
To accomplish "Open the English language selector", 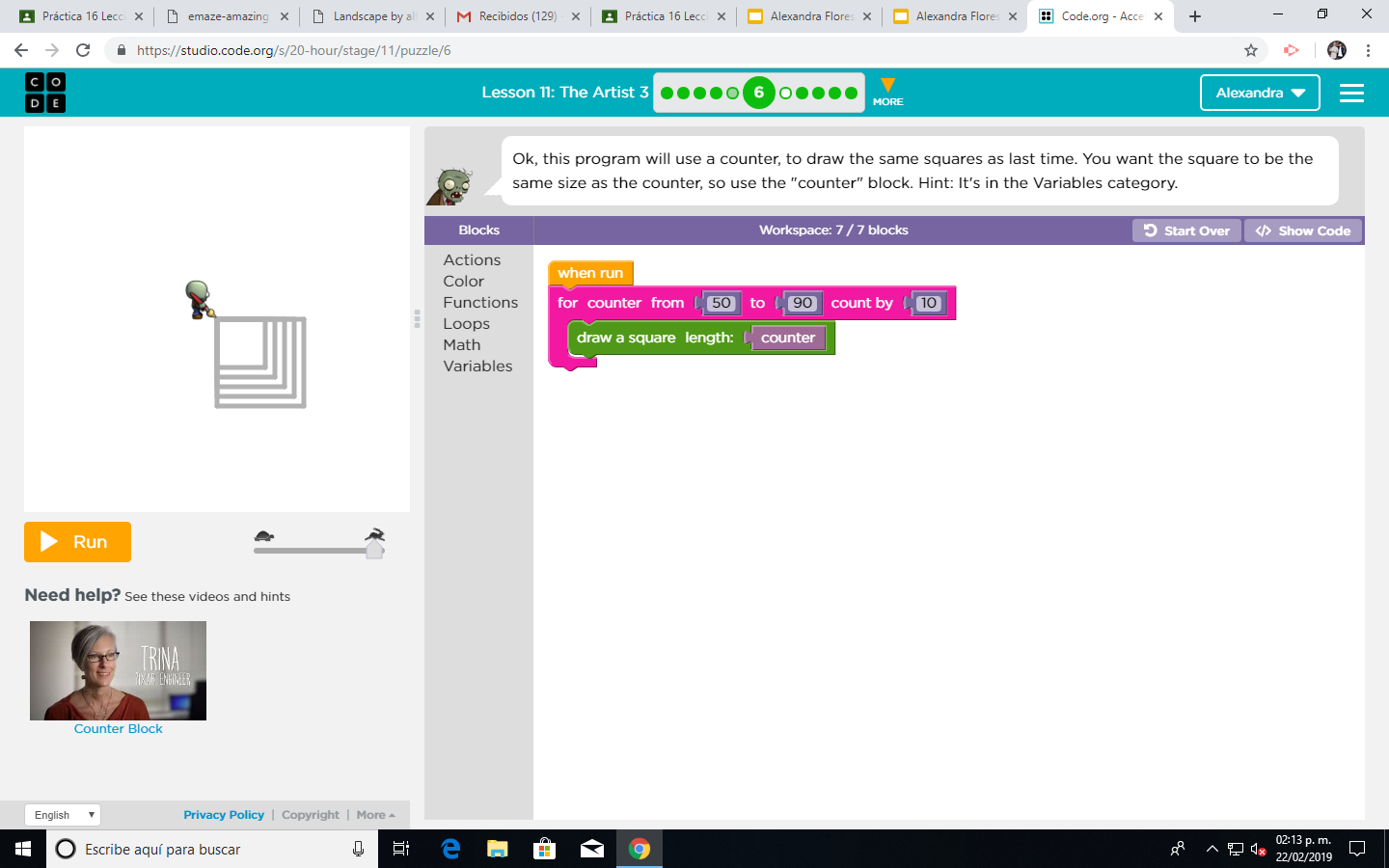I will 62,815.
